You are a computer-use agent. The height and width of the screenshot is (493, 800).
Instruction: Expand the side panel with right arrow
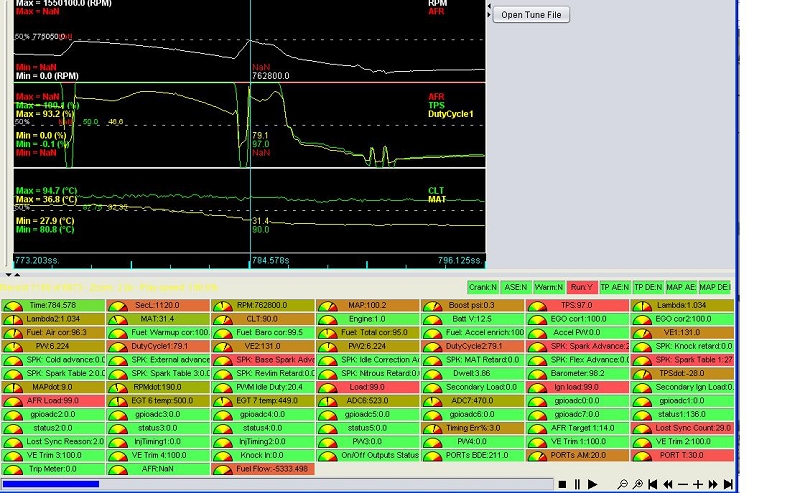pos(489,14)
